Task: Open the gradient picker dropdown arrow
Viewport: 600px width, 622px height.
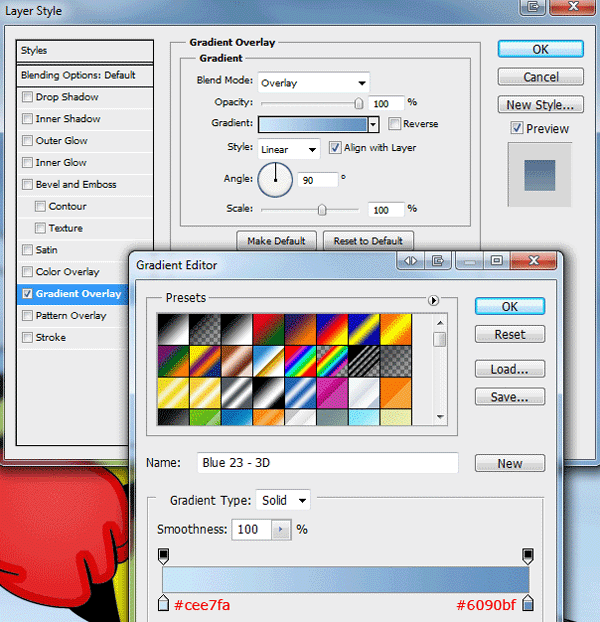Action: (x=373, y=124)
